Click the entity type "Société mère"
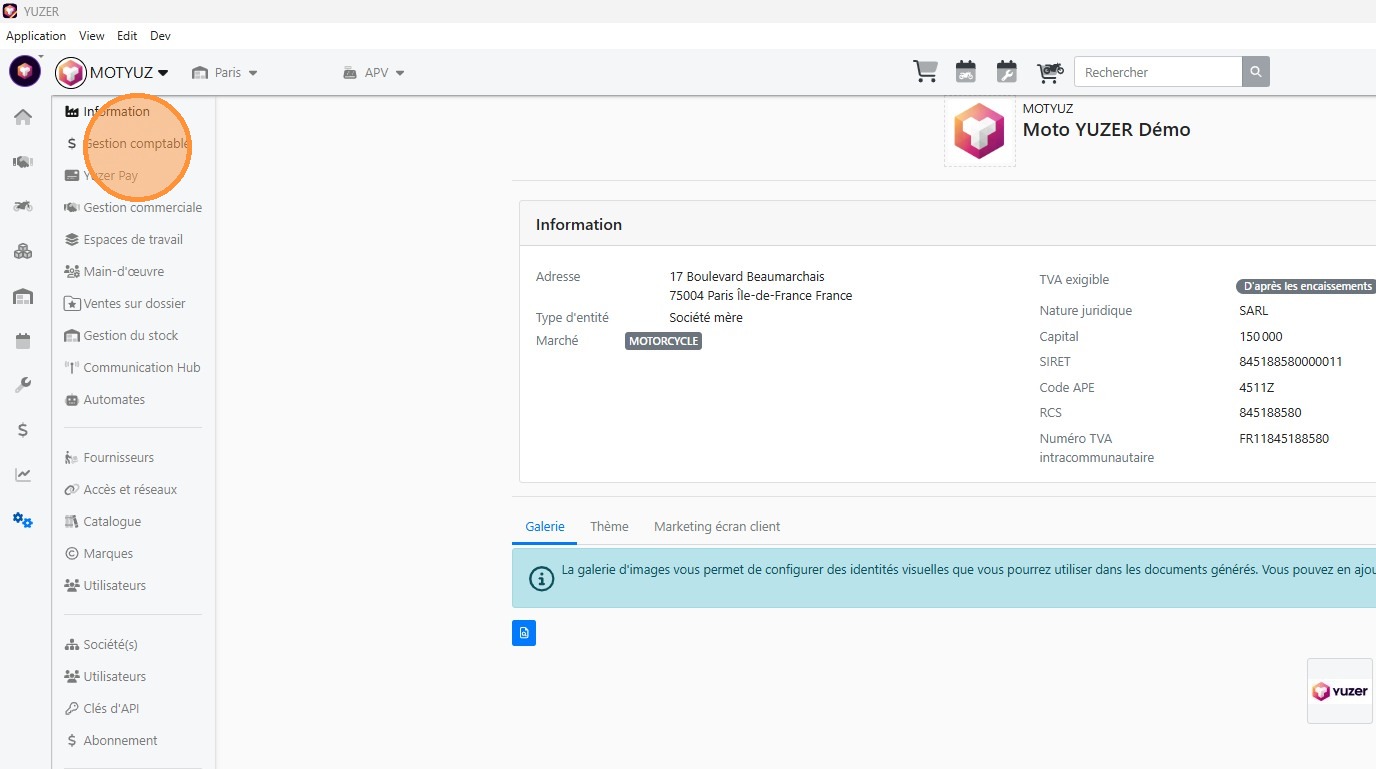This screenshot has width=1376, height=769. (x=706, y=318)
